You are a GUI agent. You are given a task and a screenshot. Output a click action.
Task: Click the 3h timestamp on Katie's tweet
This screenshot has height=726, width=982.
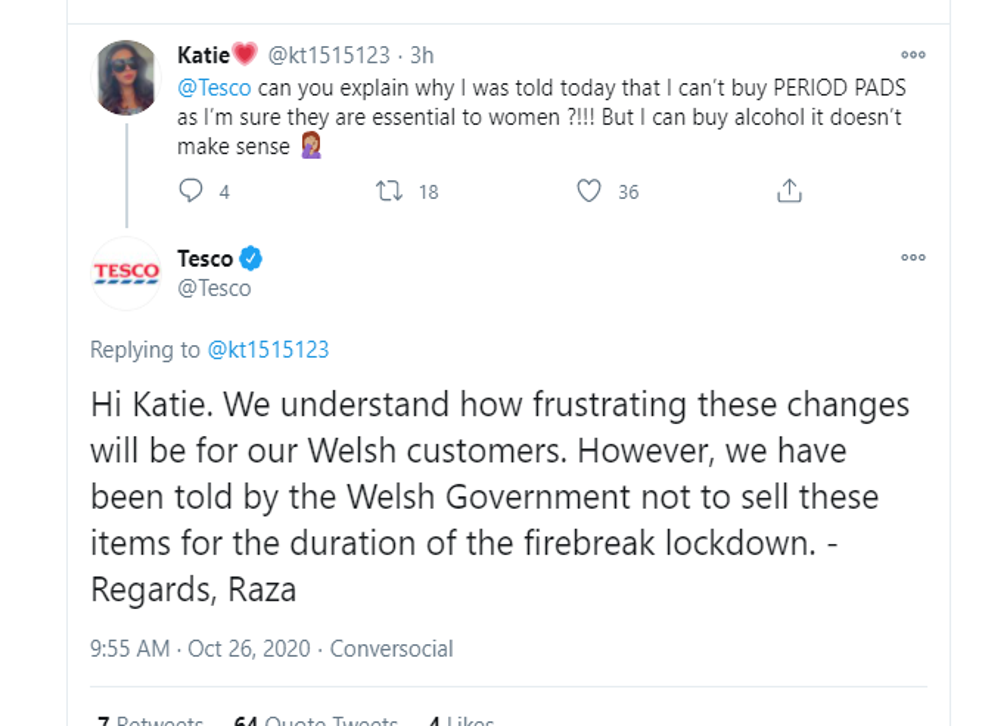coord(422,55)
